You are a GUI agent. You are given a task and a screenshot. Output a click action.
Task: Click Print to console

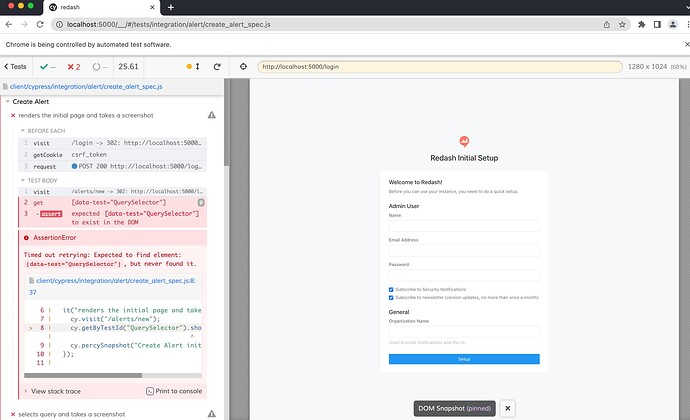174,391
